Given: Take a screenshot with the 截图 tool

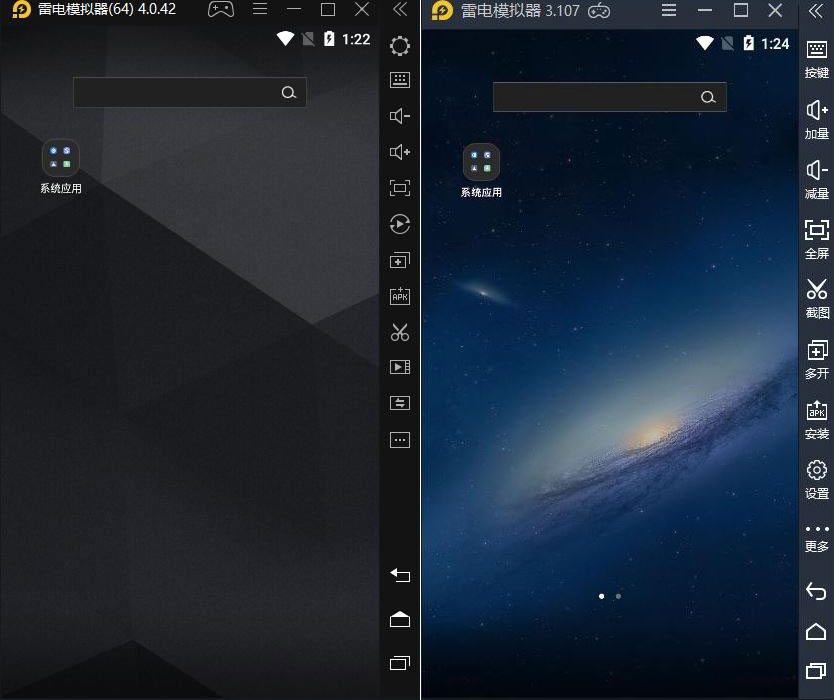Looking at the screenshot, I should (x=817, y=298).
